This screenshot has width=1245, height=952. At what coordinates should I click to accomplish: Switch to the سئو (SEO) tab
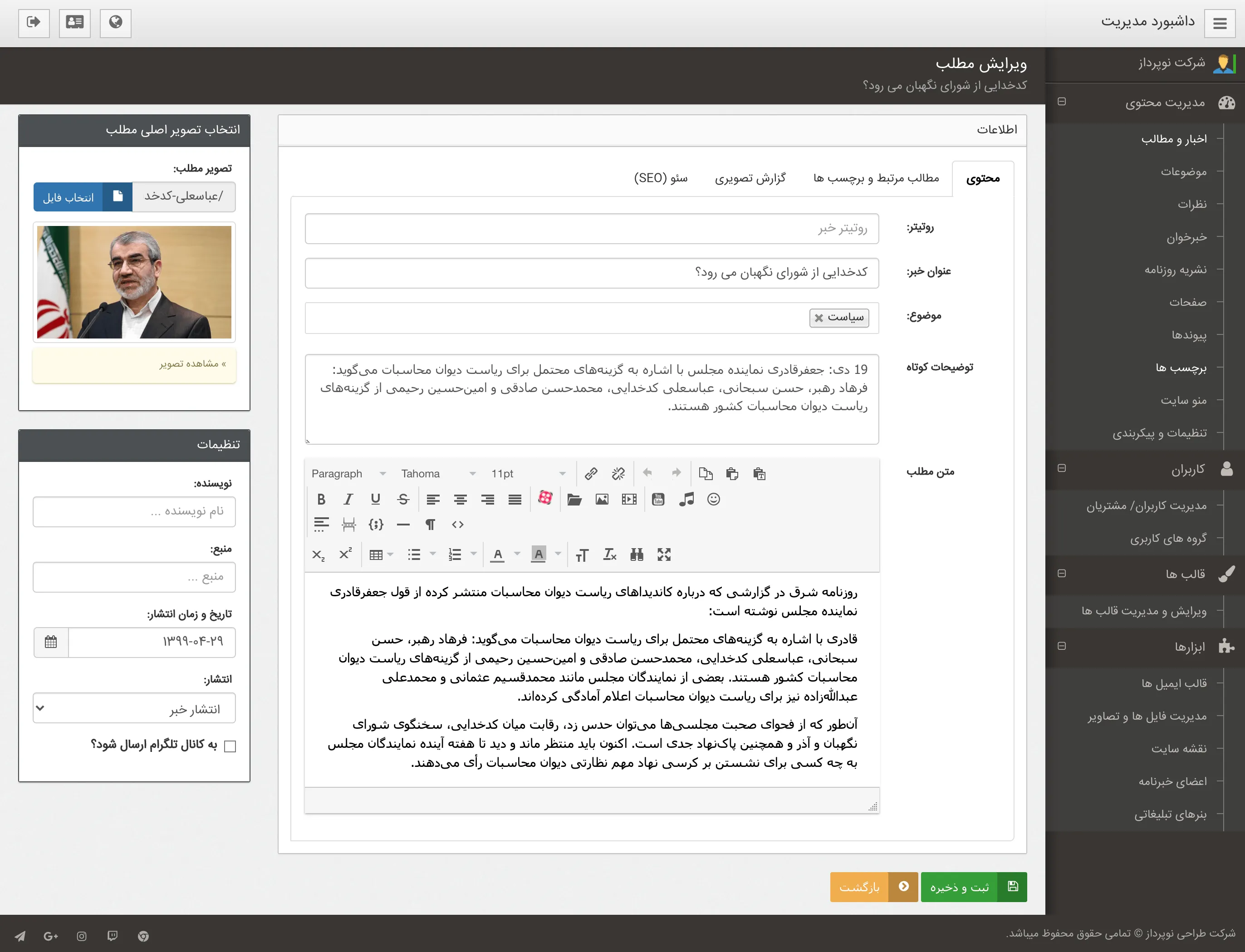coord(660,178)
